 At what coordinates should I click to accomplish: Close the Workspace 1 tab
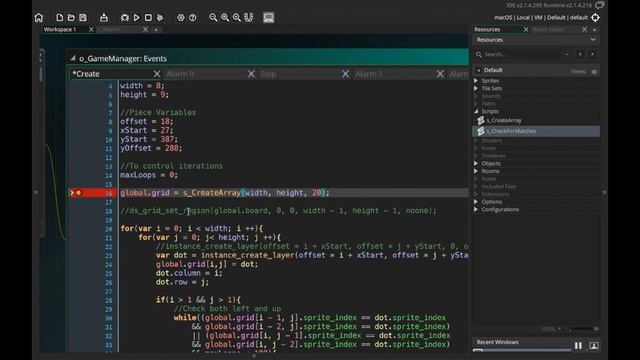pos(91,29)
